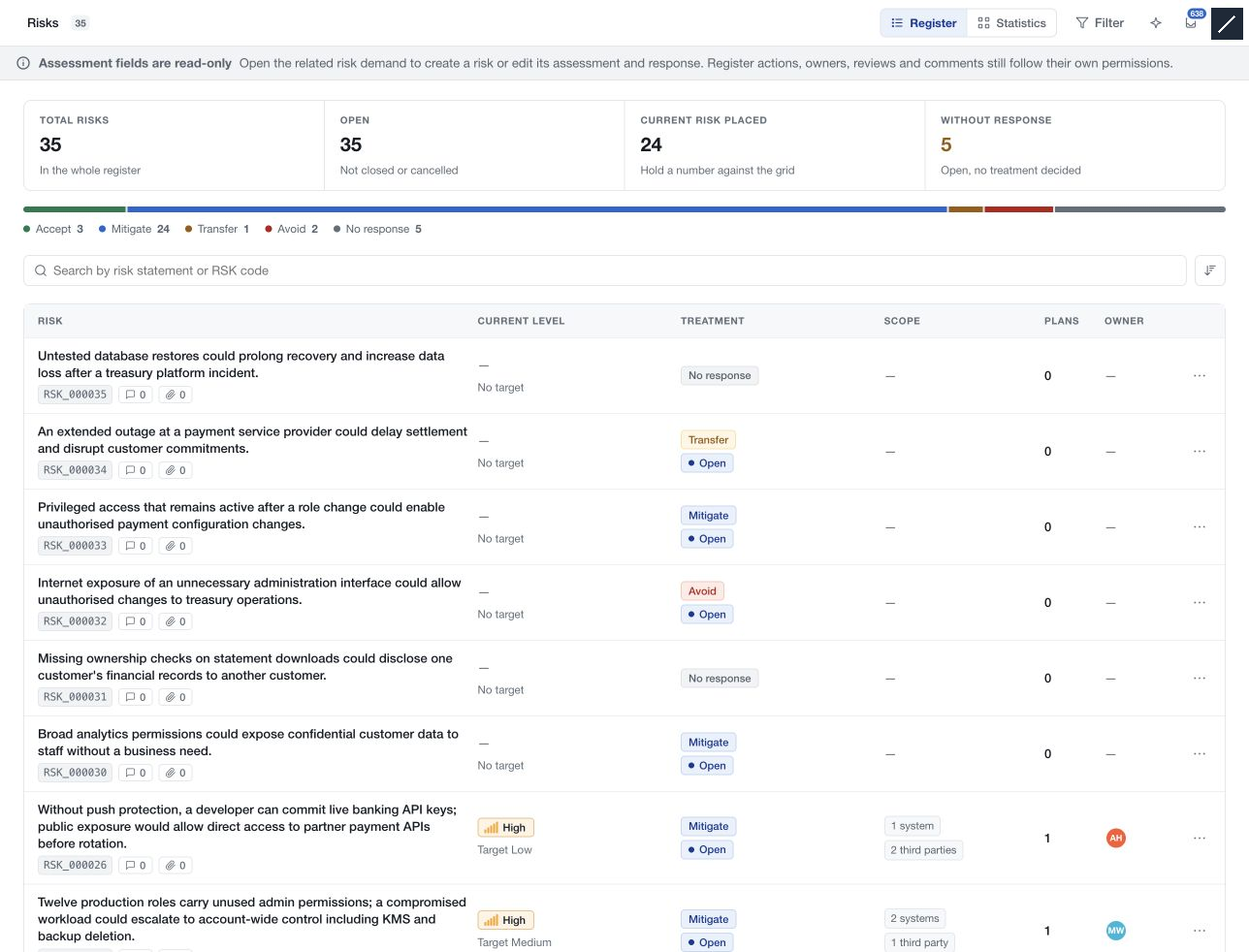This screenshot has height=952, width=1249.
Task: Open the row menu for RSK_000033
Action: [x=1200, y=527]
